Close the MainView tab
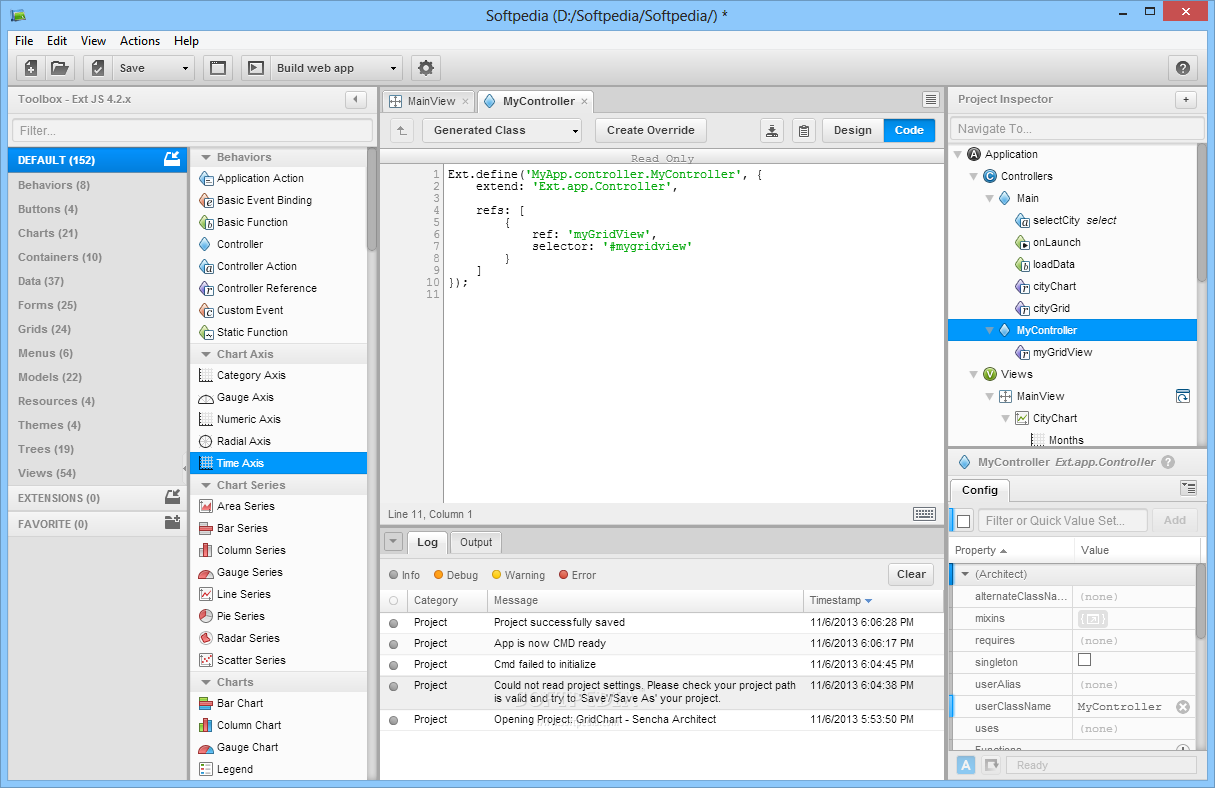The width and height of the screenshot is (1215, 788). [465, 101]
